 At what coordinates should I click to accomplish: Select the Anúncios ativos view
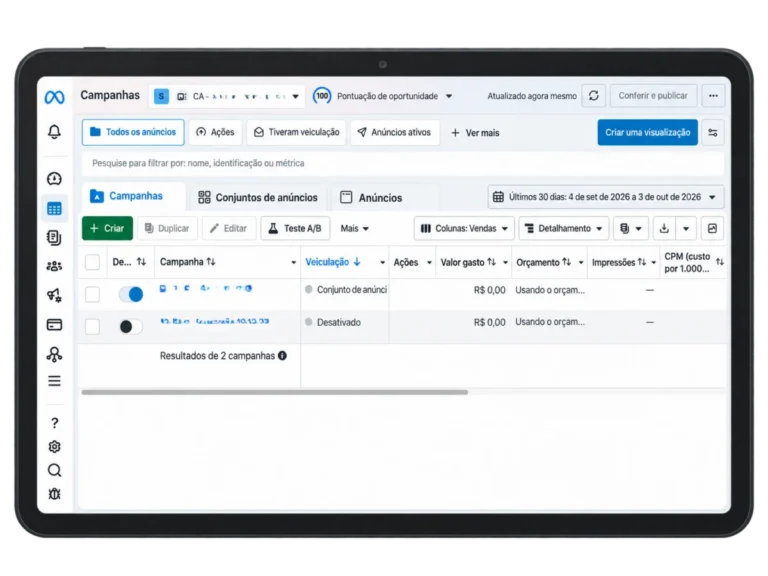(x=395, y=132)
